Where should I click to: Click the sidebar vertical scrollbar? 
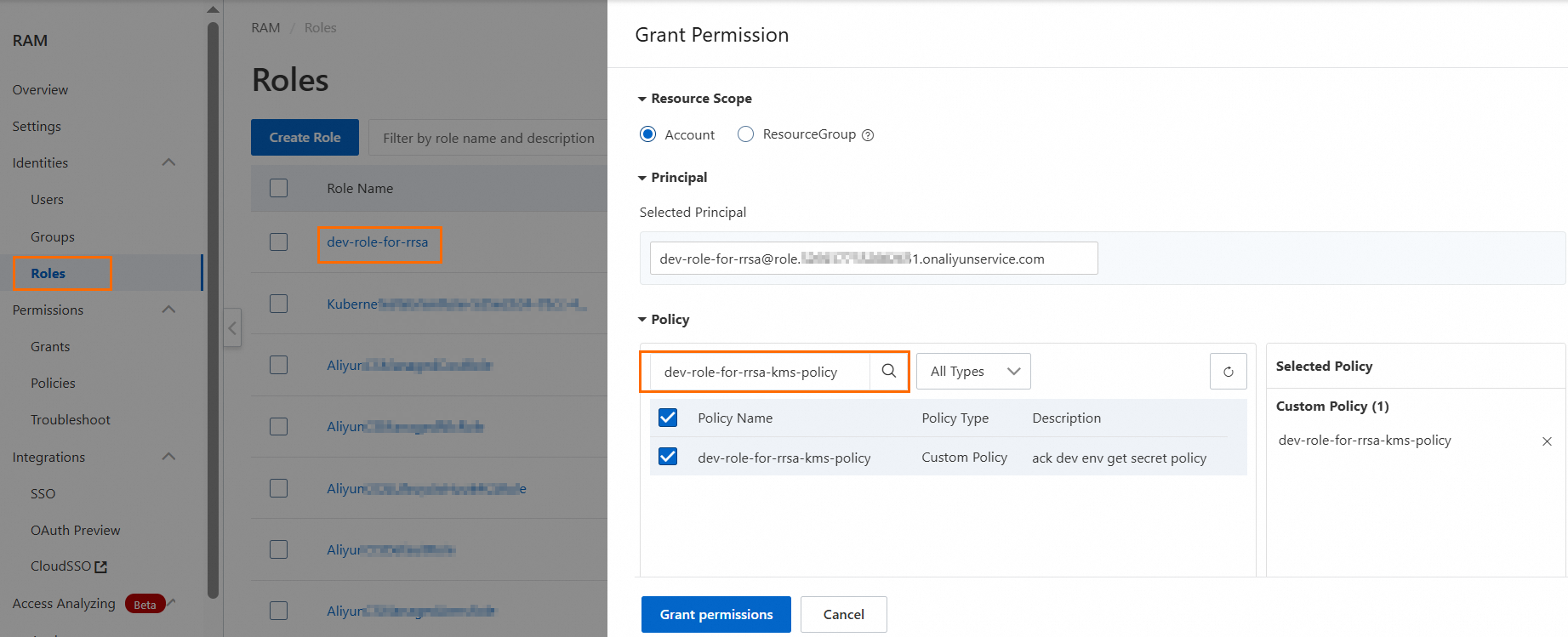213,306
